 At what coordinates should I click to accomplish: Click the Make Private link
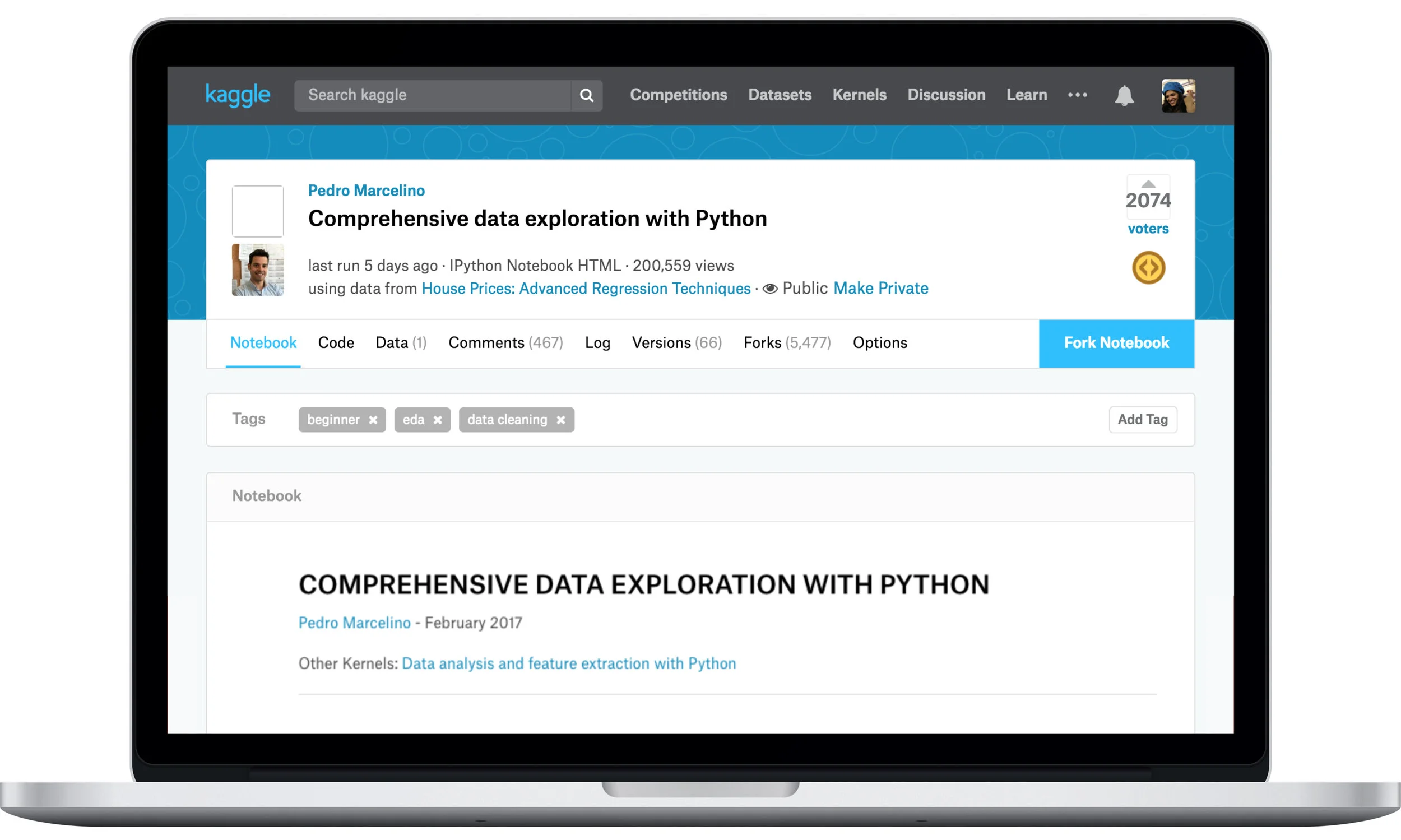[x=880, y=288]
